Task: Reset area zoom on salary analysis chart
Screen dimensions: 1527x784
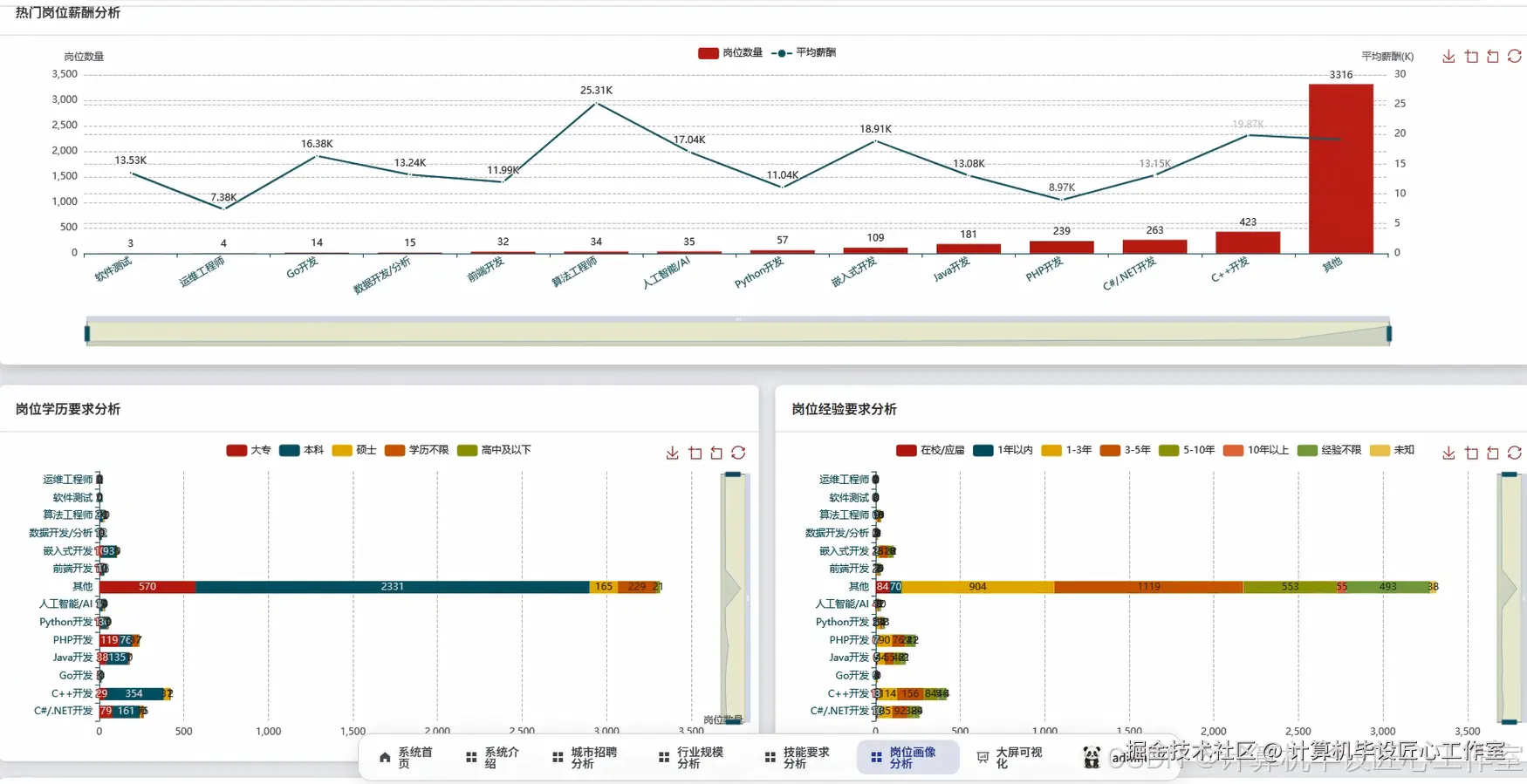Action: 1493,57
